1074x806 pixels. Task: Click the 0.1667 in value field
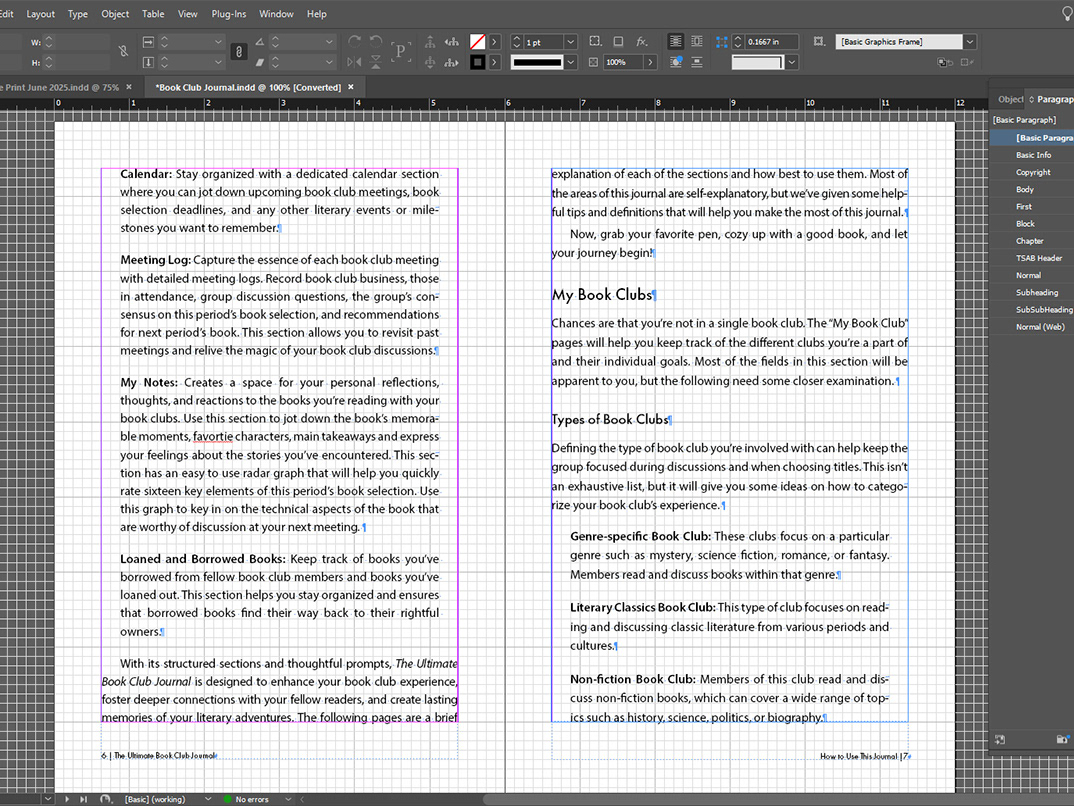tap(772, 42)
